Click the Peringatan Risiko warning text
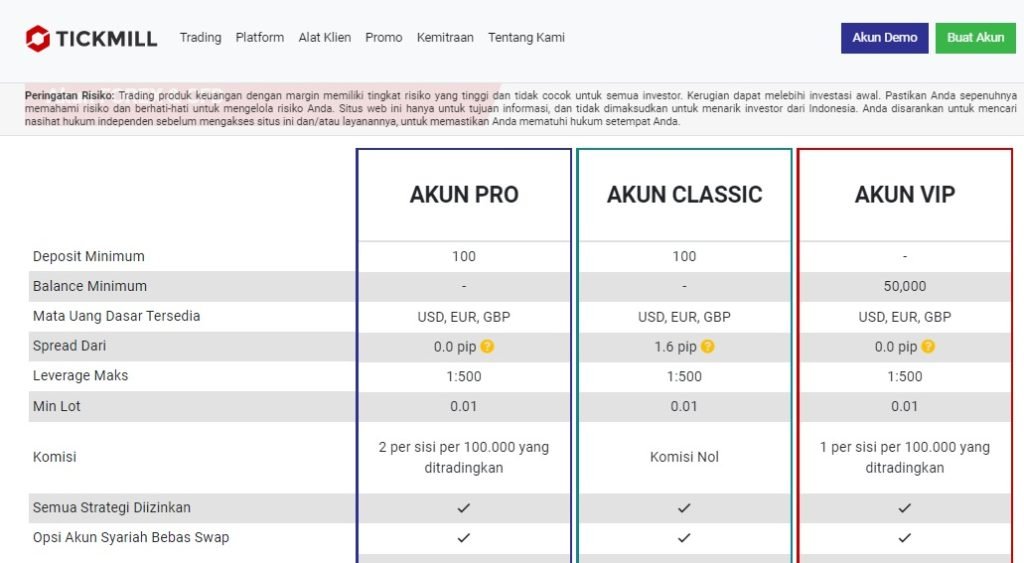This screenshot has height=563, width=1024. point(520,108)
